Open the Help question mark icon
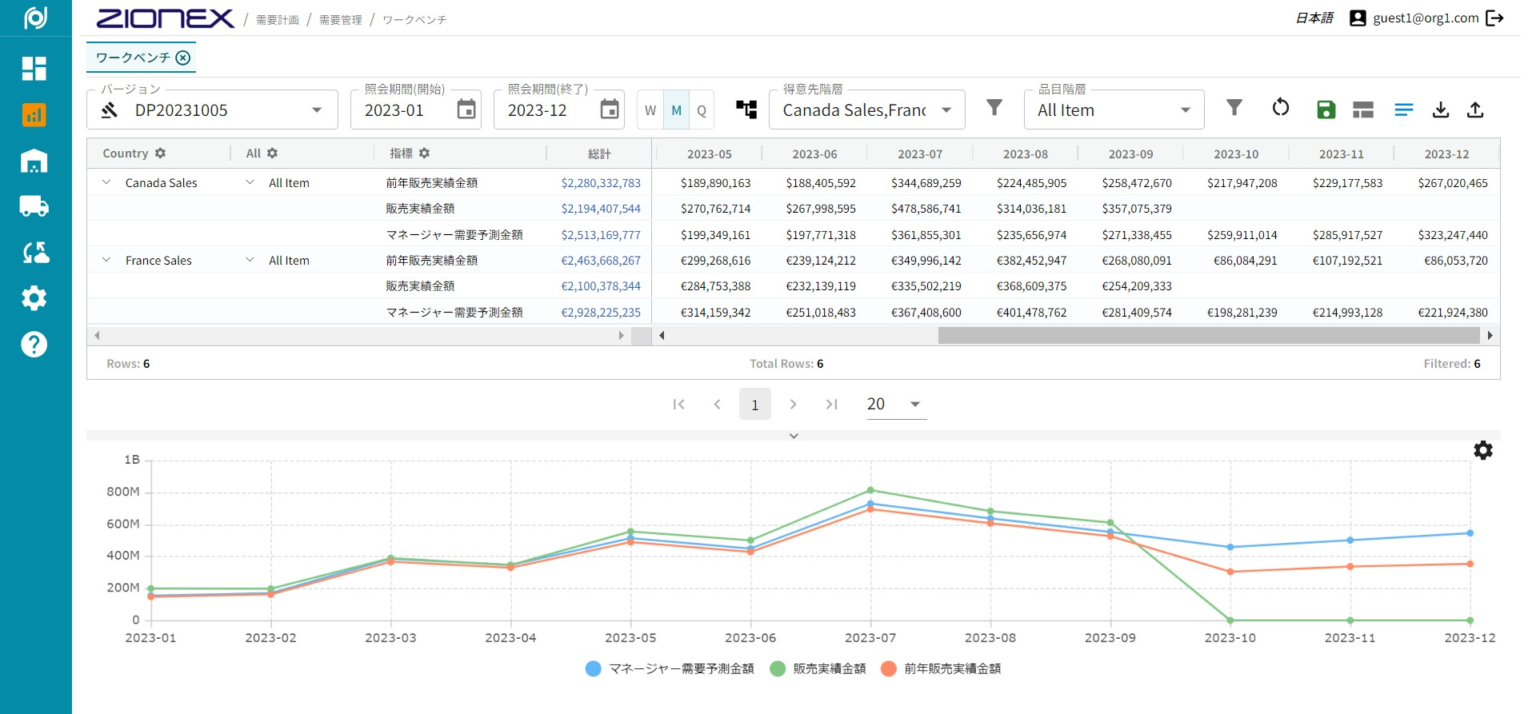Viewport: 1536px width, 714px height. pyautogui.click(x=33, y=344)
